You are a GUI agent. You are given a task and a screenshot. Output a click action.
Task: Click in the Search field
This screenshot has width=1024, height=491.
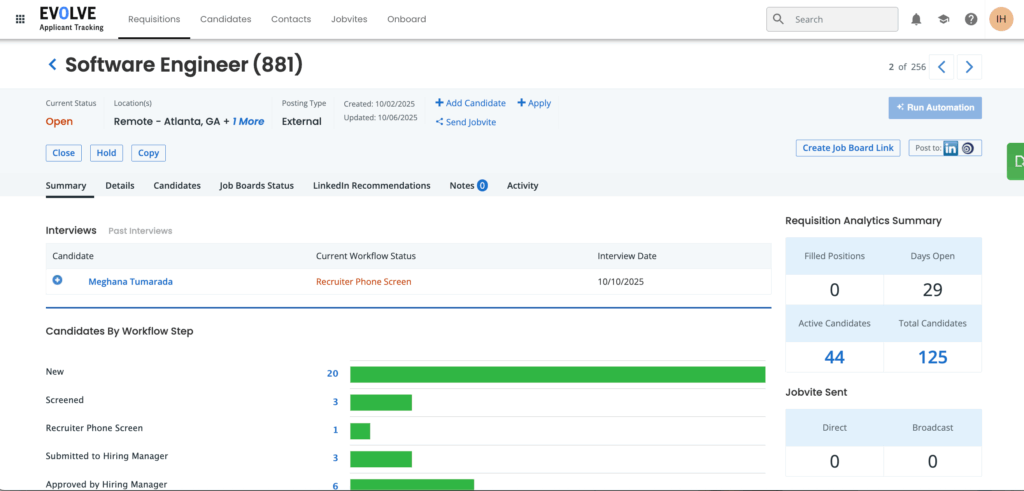[x=840, y=19]
